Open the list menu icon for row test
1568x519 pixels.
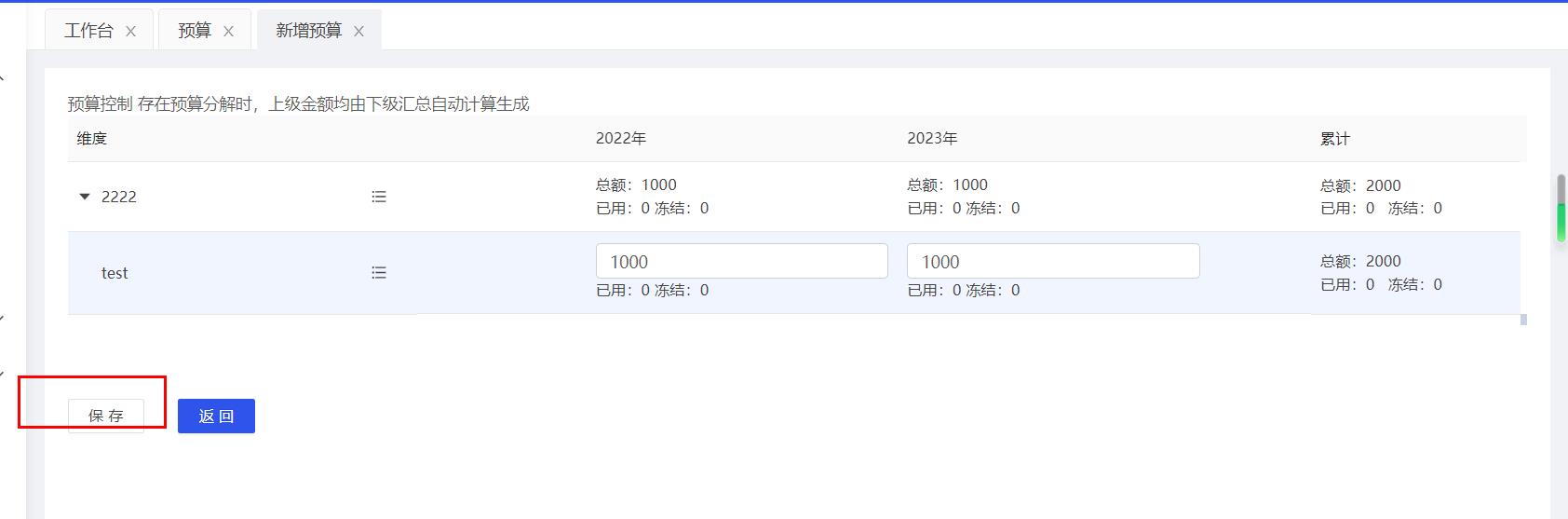379,273
